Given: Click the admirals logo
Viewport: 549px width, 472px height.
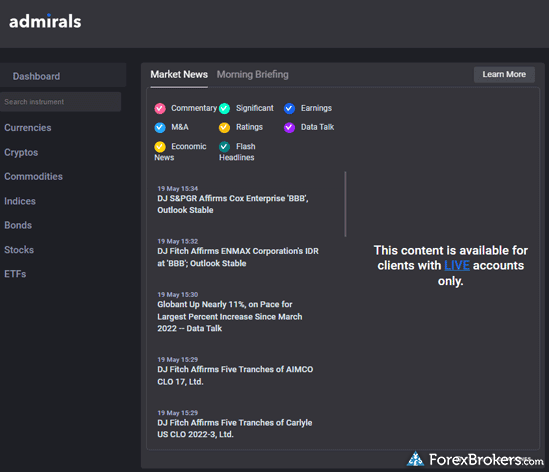Looking at the screenshot, I should tap(45, 21).
